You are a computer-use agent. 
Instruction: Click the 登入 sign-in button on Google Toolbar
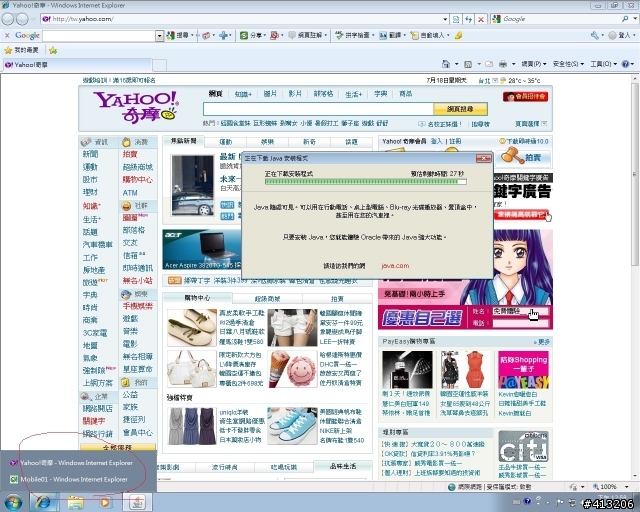click(621, 36)
